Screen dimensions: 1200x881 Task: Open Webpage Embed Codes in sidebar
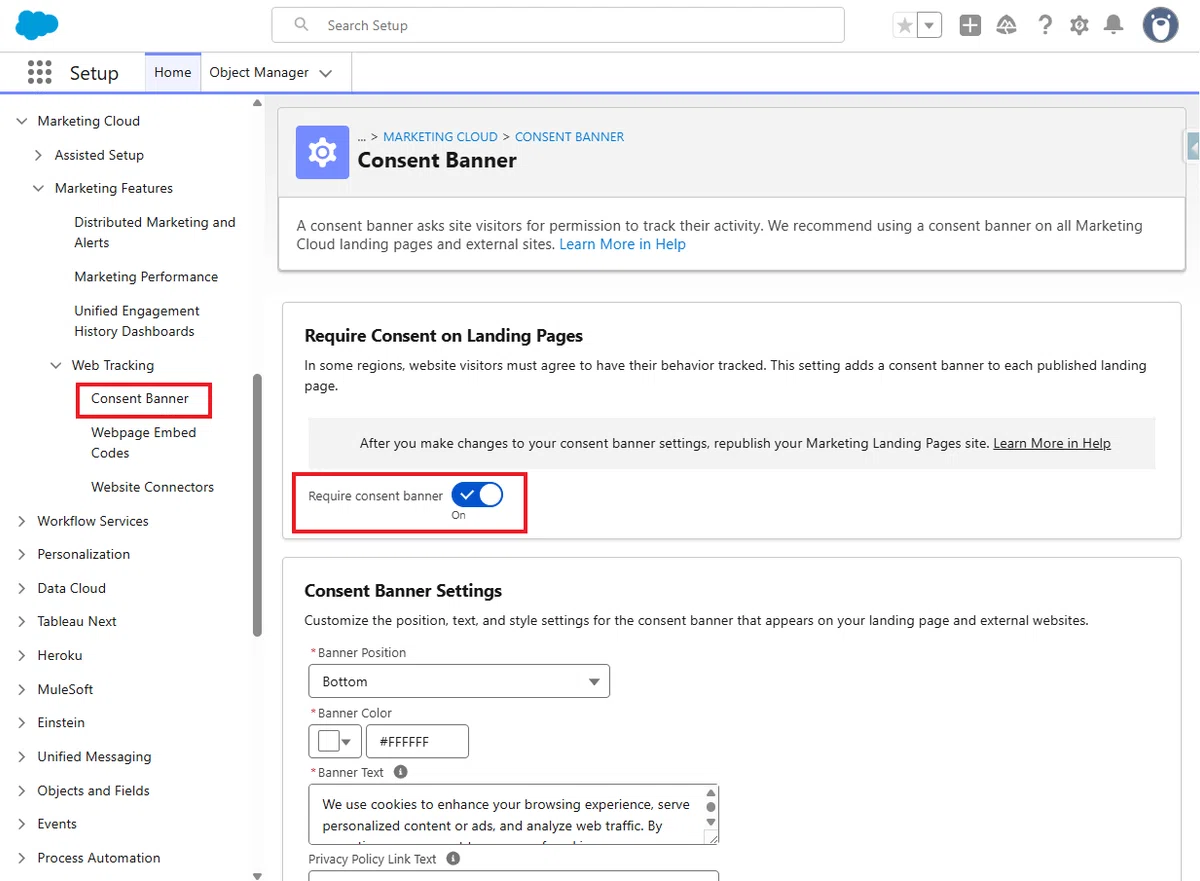(143, 442)
